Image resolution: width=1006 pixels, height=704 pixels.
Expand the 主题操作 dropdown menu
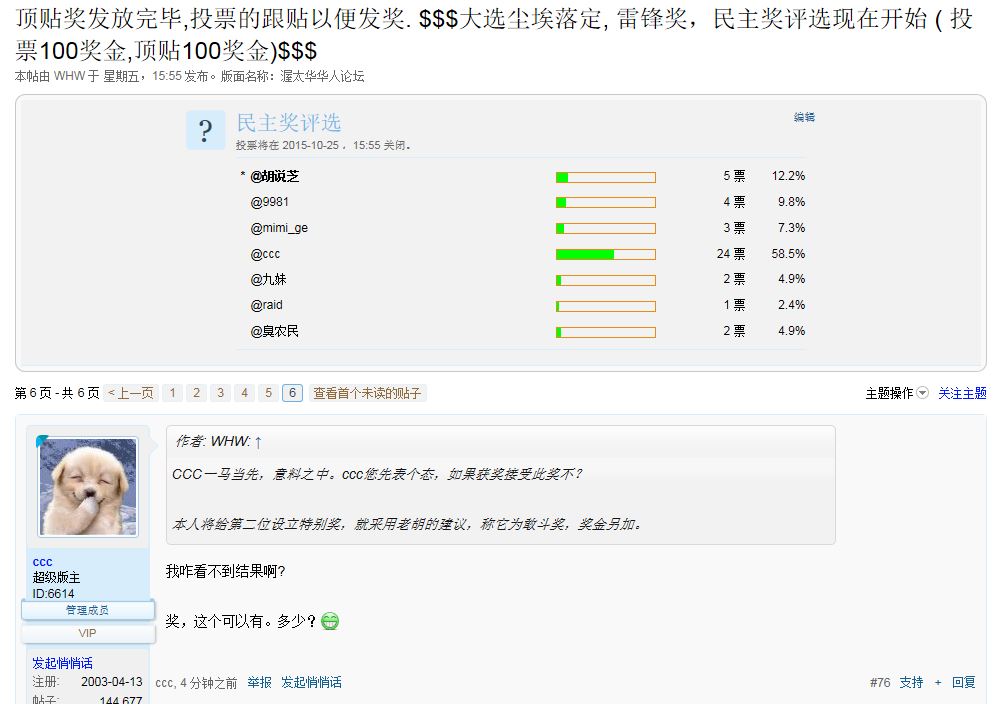click(897, 394)
